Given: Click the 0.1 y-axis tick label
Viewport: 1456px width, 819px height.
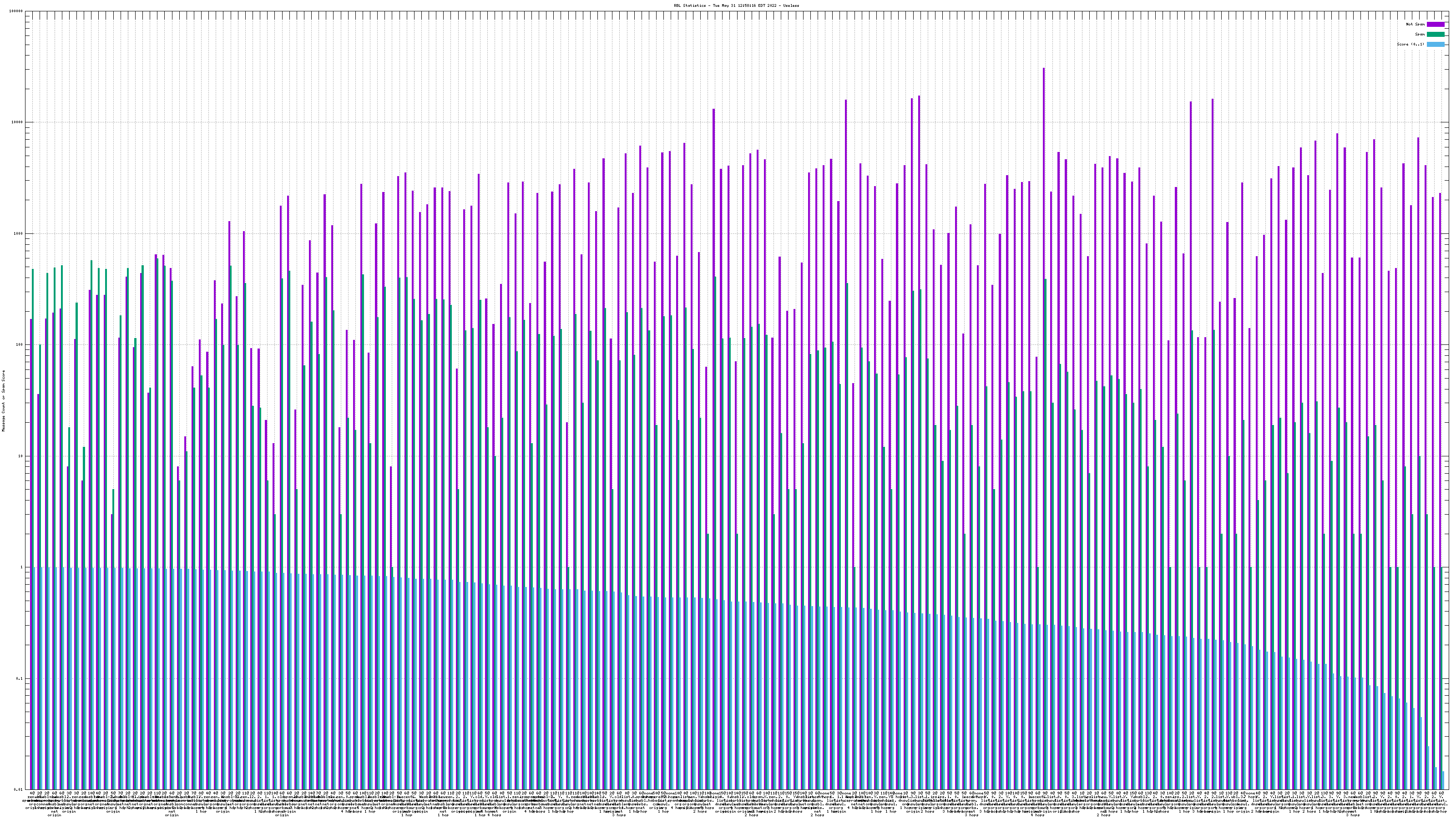Looking at the screenshot, I should [x=20, y=678].
